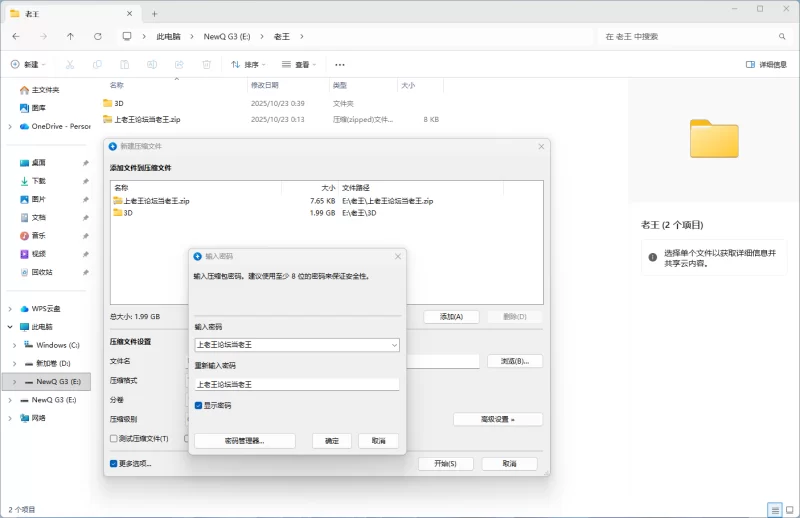
Task: Expand the 输入密码 combo box dropdown
Action: (394, 345)
